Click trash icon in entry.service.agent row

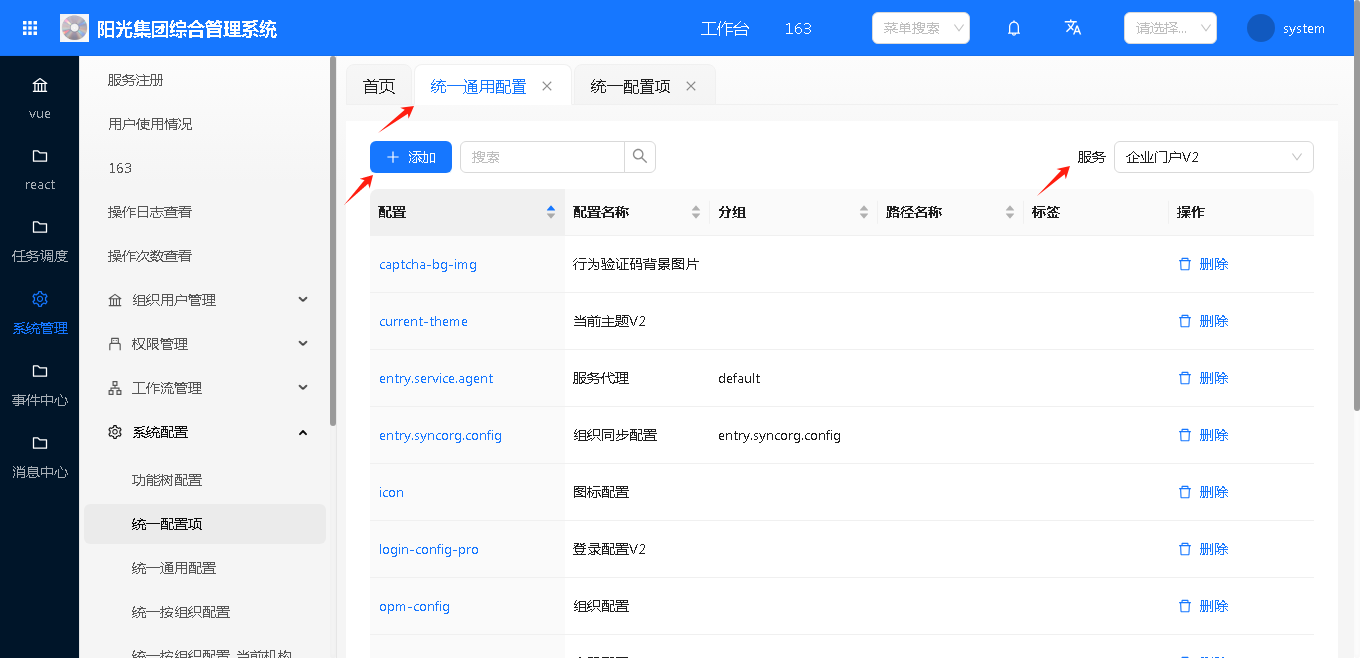tap(1185, 378)
